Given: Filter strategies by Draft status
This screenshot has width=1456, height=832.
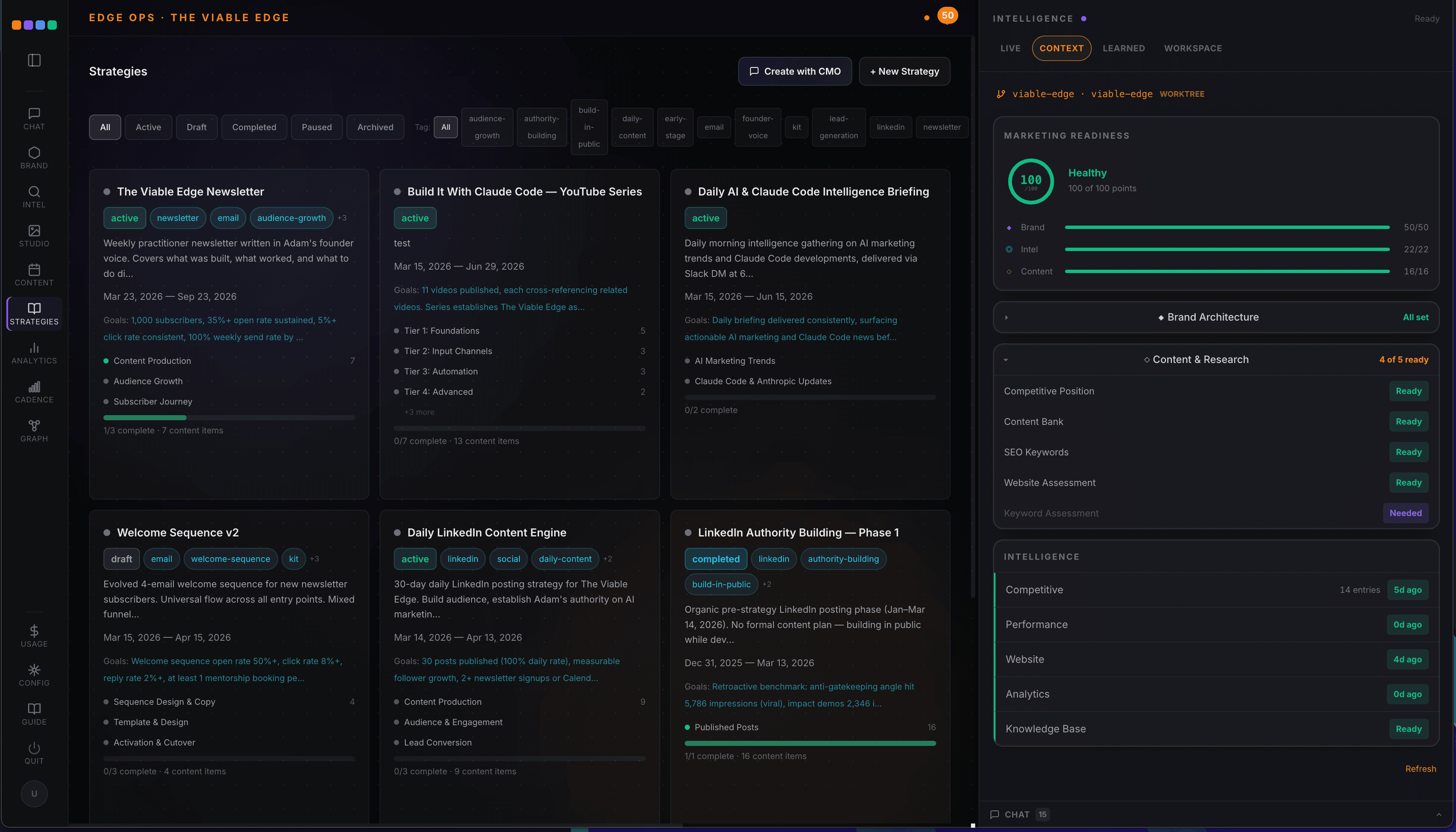Looking at the screenshot, I should pos(196,127).
